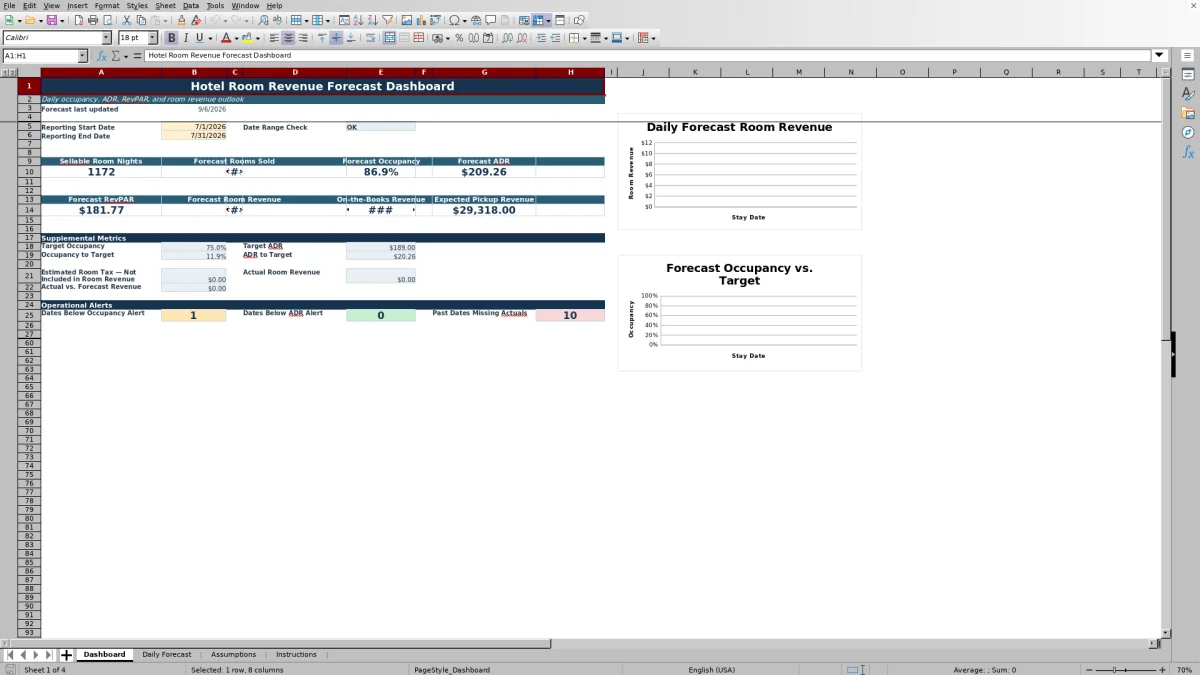Click the 70% zoom level indicator
The image size is (1200, 675).
1184,670
